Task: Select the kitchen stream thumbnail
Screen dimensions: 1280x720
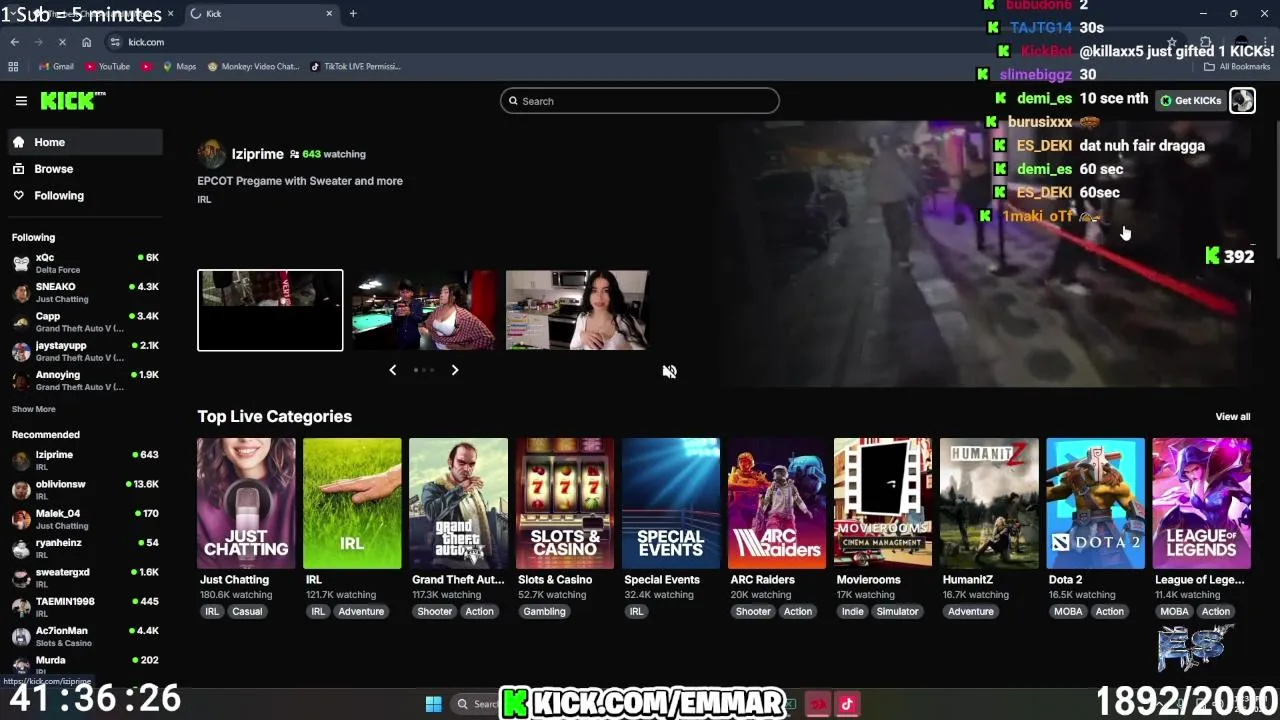Action: (x=577, y=310)
